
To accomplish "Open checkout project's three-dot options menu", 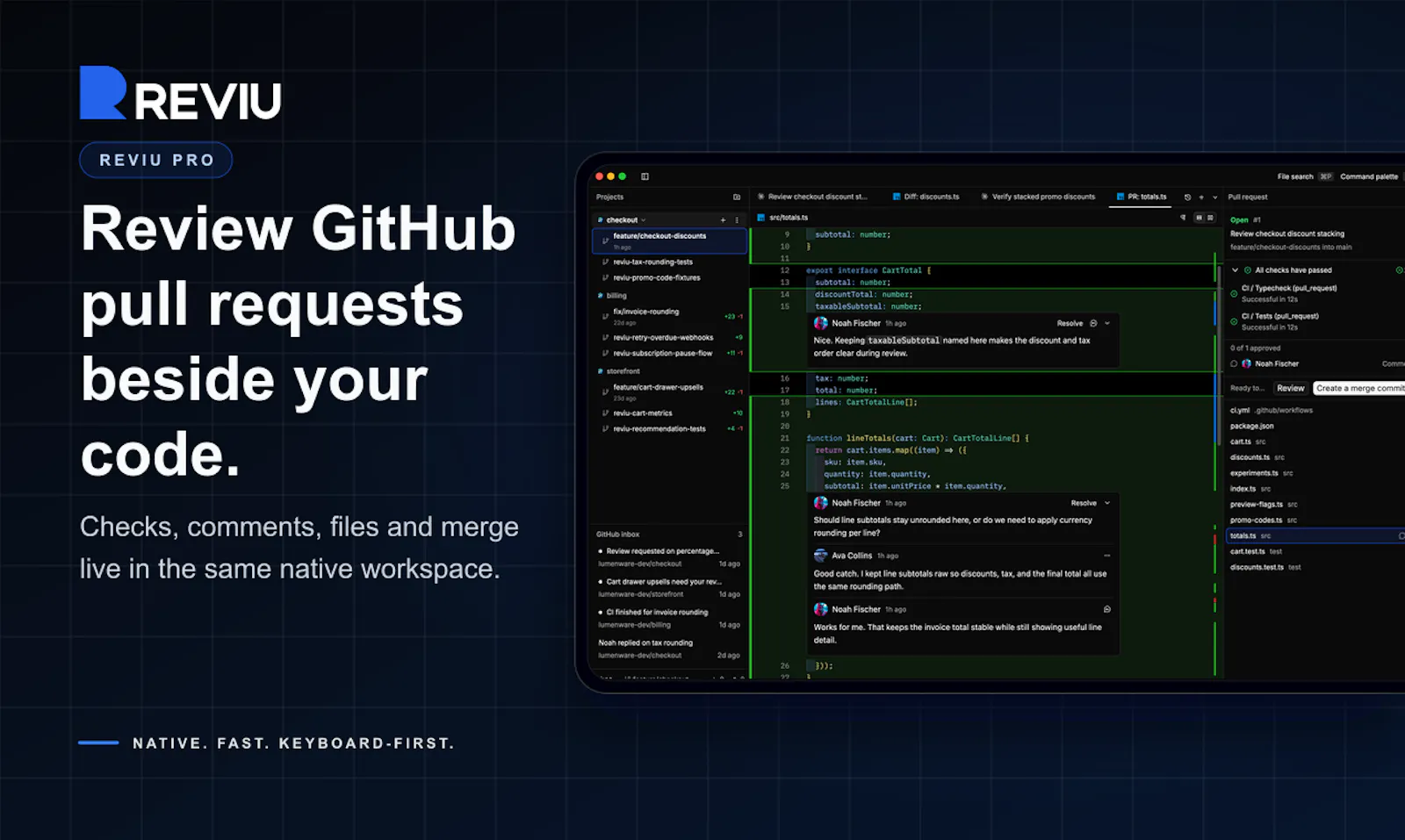I will [x=737, y=220].
